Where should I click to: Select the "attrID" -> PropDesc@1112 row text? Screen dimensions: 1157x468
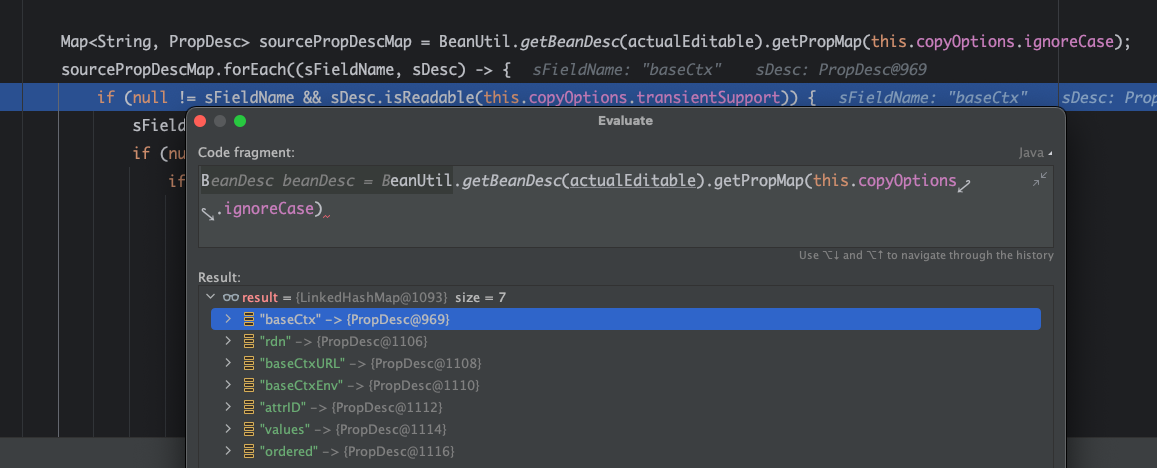click(x=350, y=407)
